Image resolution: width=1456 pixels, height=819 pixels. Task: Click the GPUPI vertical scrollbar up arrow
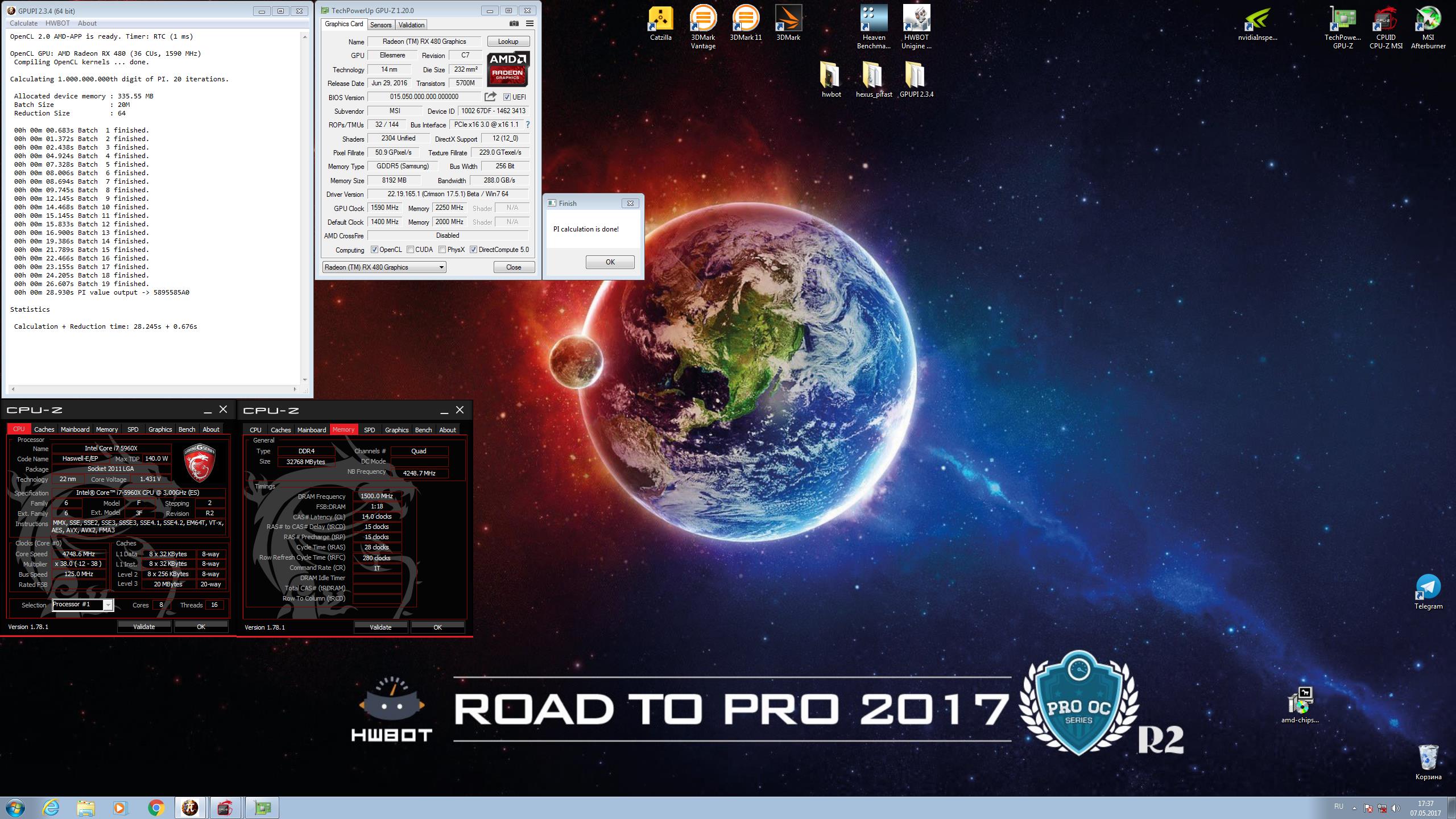coord(305,37)
